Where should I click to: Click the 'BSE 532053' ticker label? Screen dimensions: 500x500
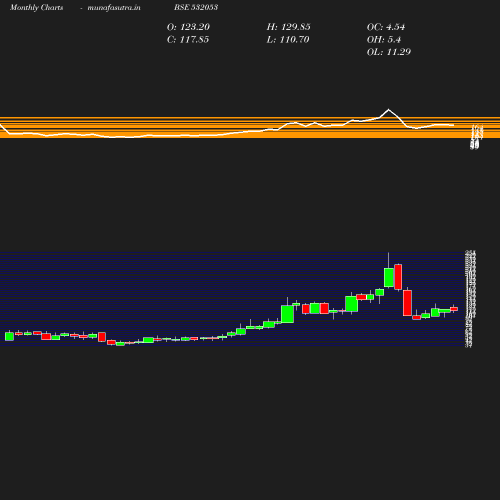(196, 7)
